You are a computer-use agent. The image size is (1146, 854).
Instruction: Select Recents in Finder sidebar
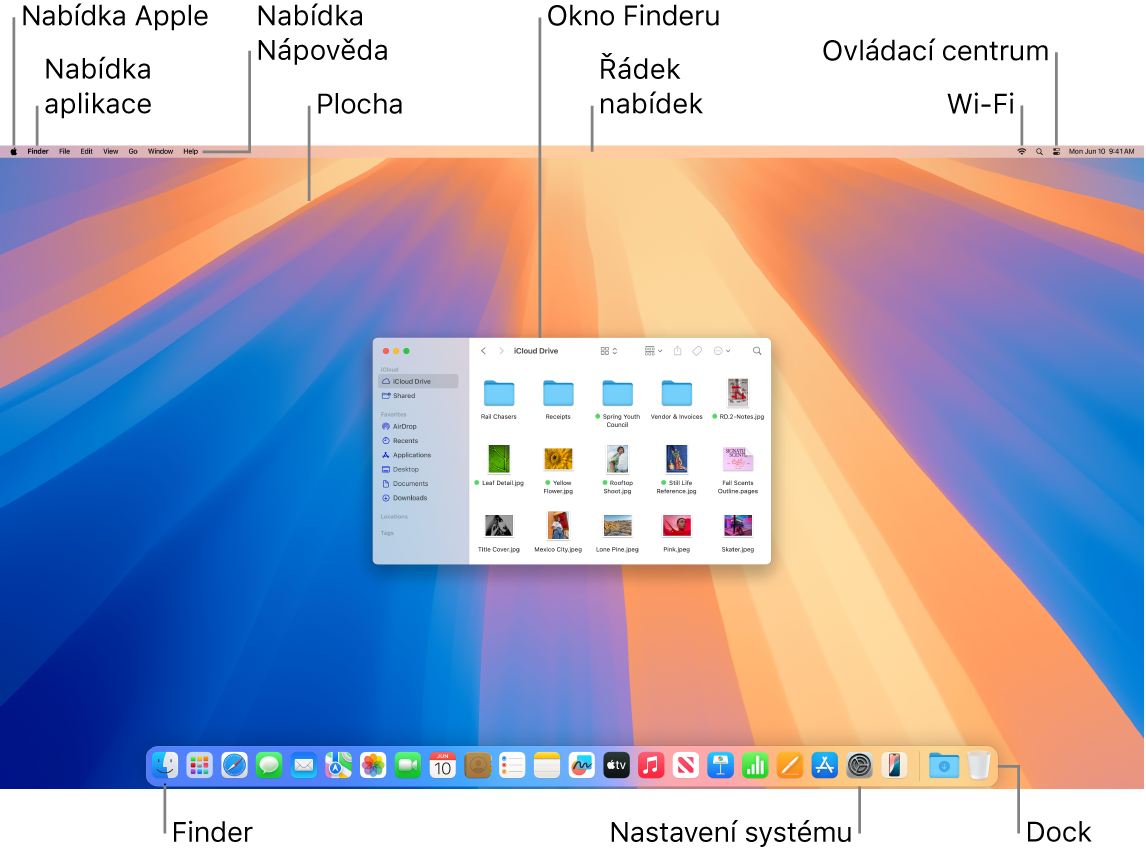point(418,441)
